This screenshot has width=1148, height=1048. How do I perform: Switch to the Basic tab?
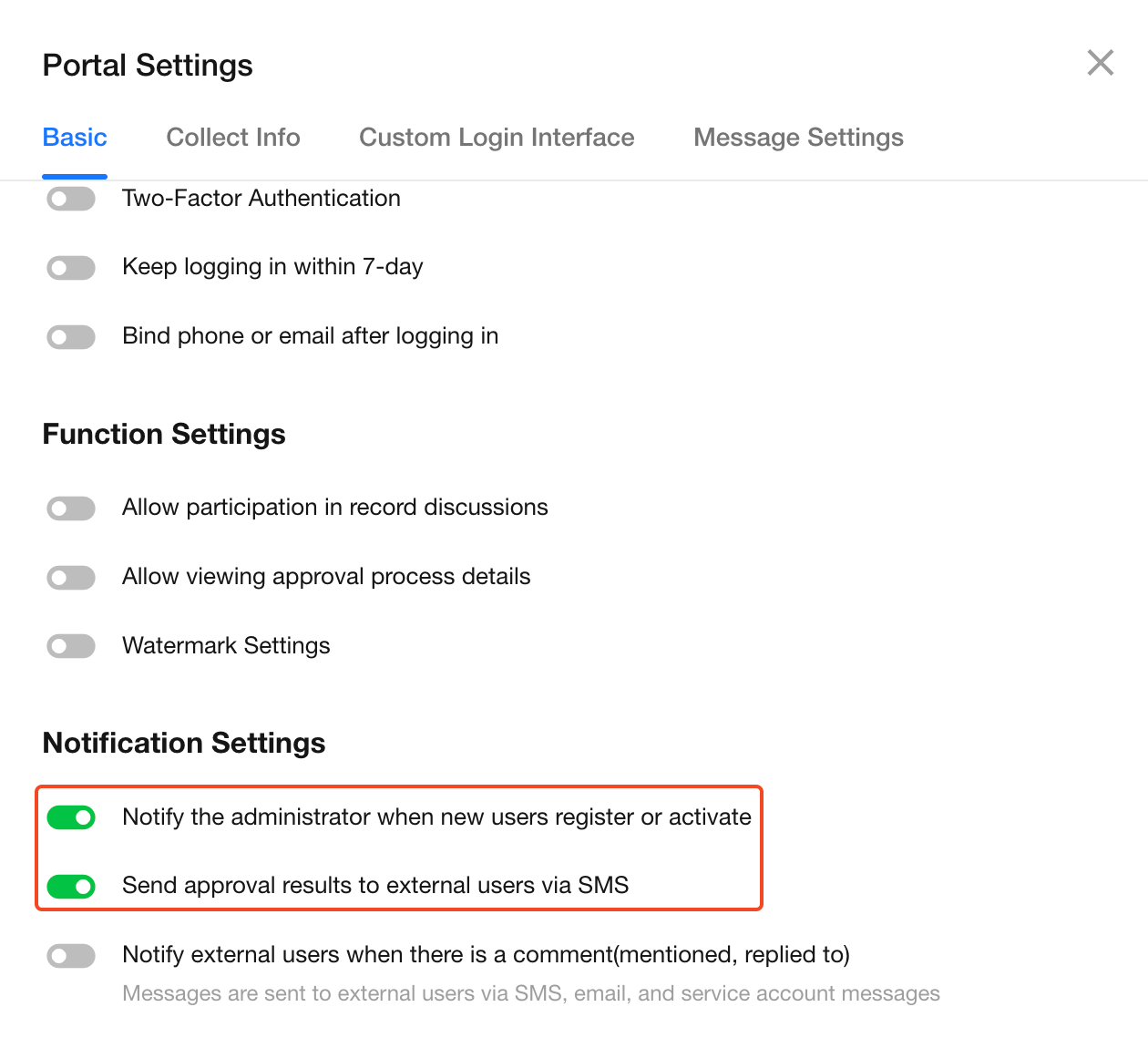[x=75, y=138]
